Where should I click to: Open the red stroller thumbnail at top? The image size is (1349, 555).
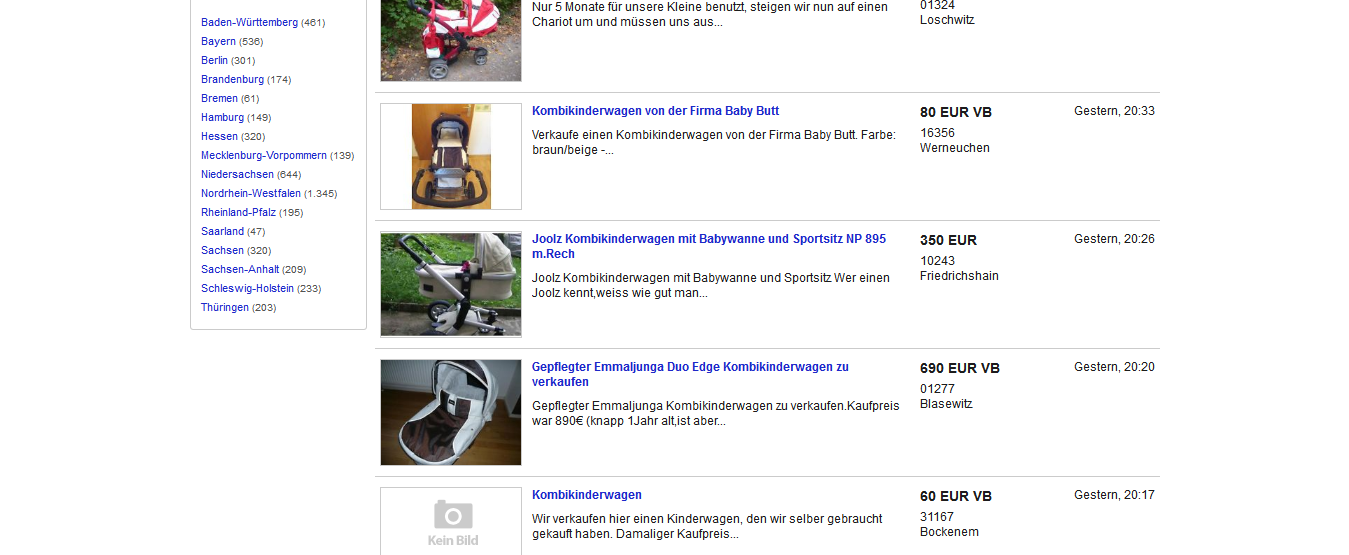[451, 40]
